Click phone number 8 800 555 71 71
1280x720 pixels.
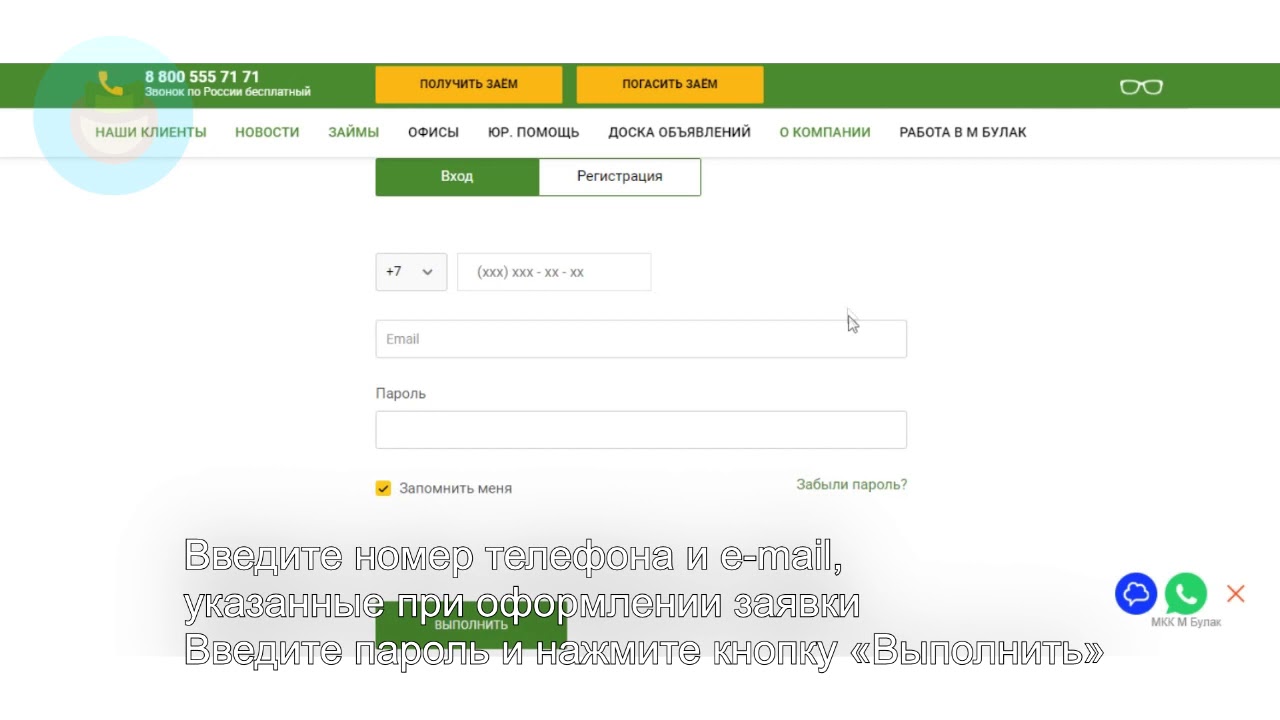(x=202, y=77)
